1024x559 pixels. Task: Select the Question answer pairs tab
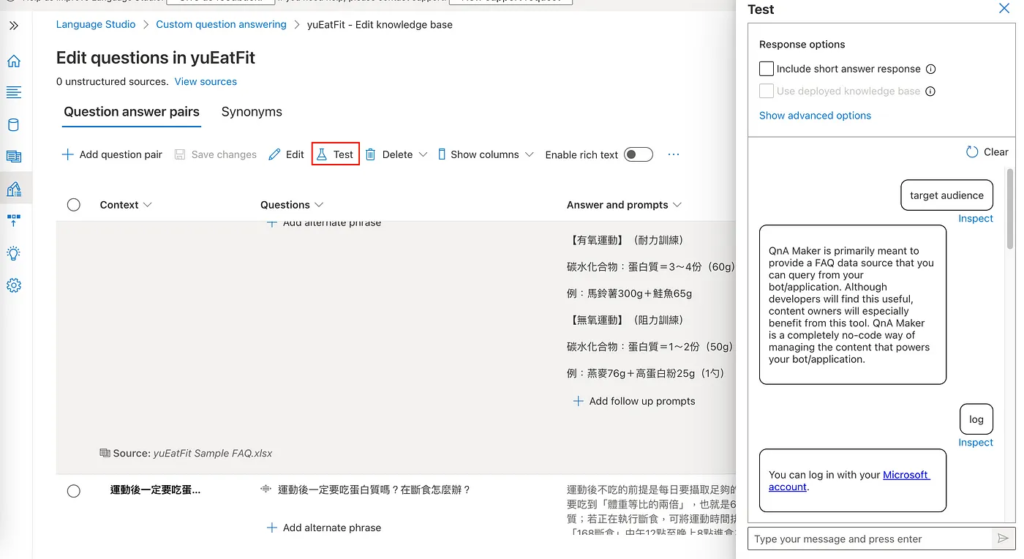coord(131,112)
